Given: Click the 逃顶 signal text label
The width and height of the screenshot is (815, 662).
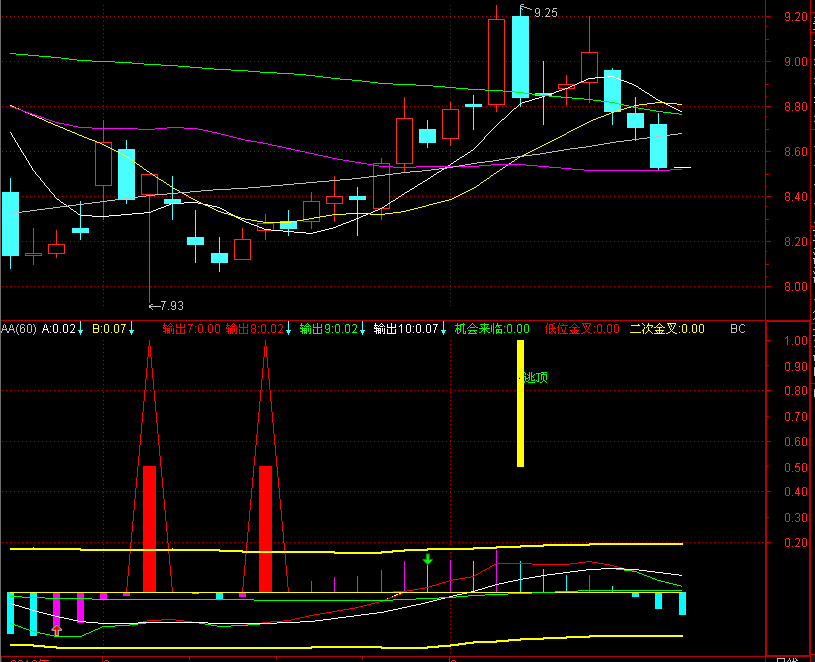Looking at the screenshot, I should pos(536,378).
